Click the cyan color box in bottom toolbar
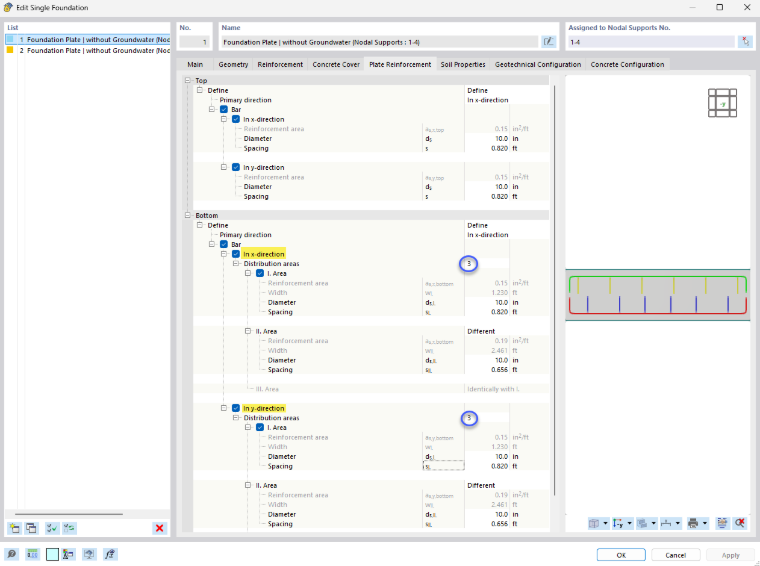Screen dimensions: 760x566 [x=52, y=554]
